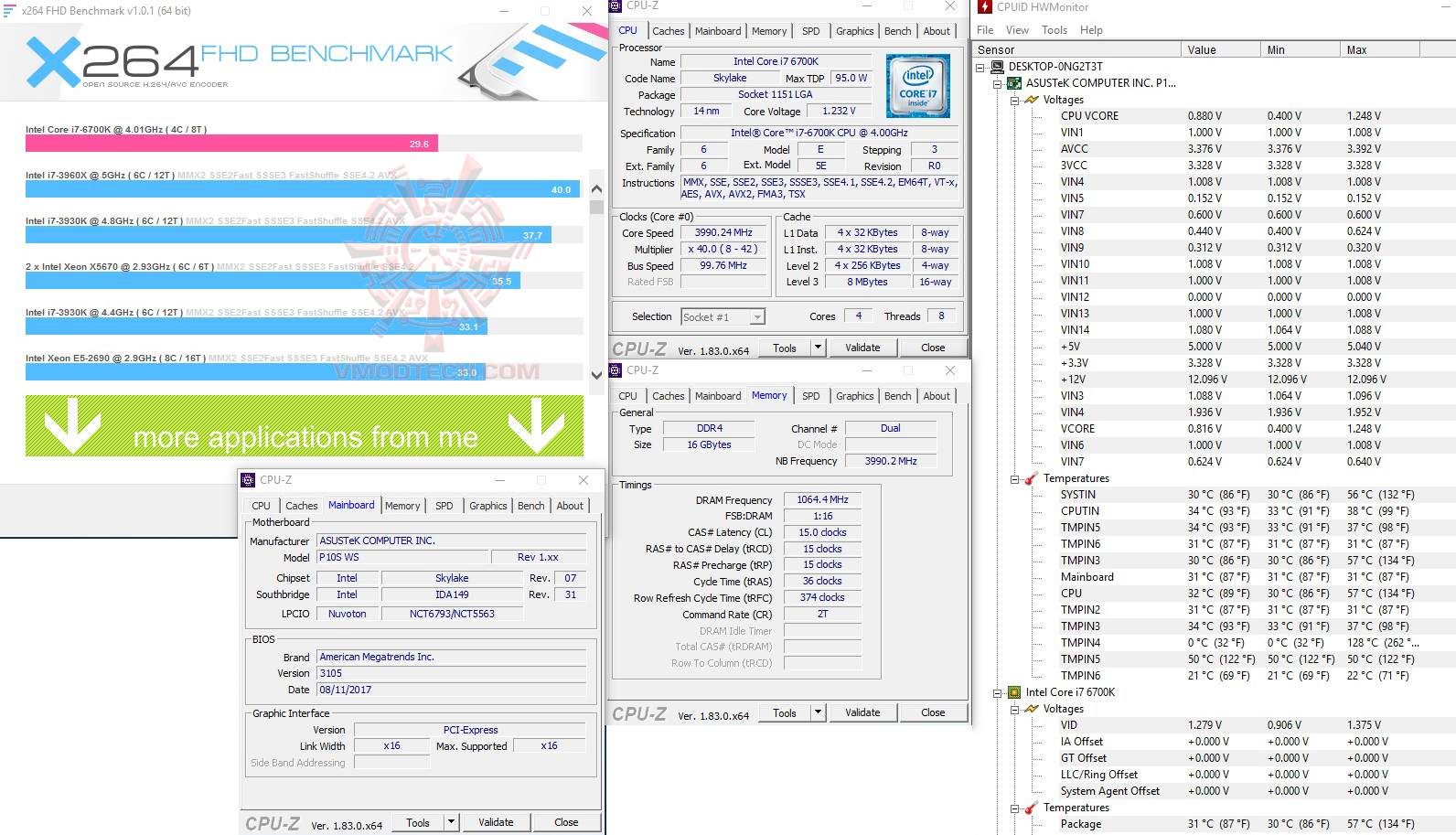
Task: Click the Core i7 Temperatures thermometer icon
Action: [x=1032, y=808]
